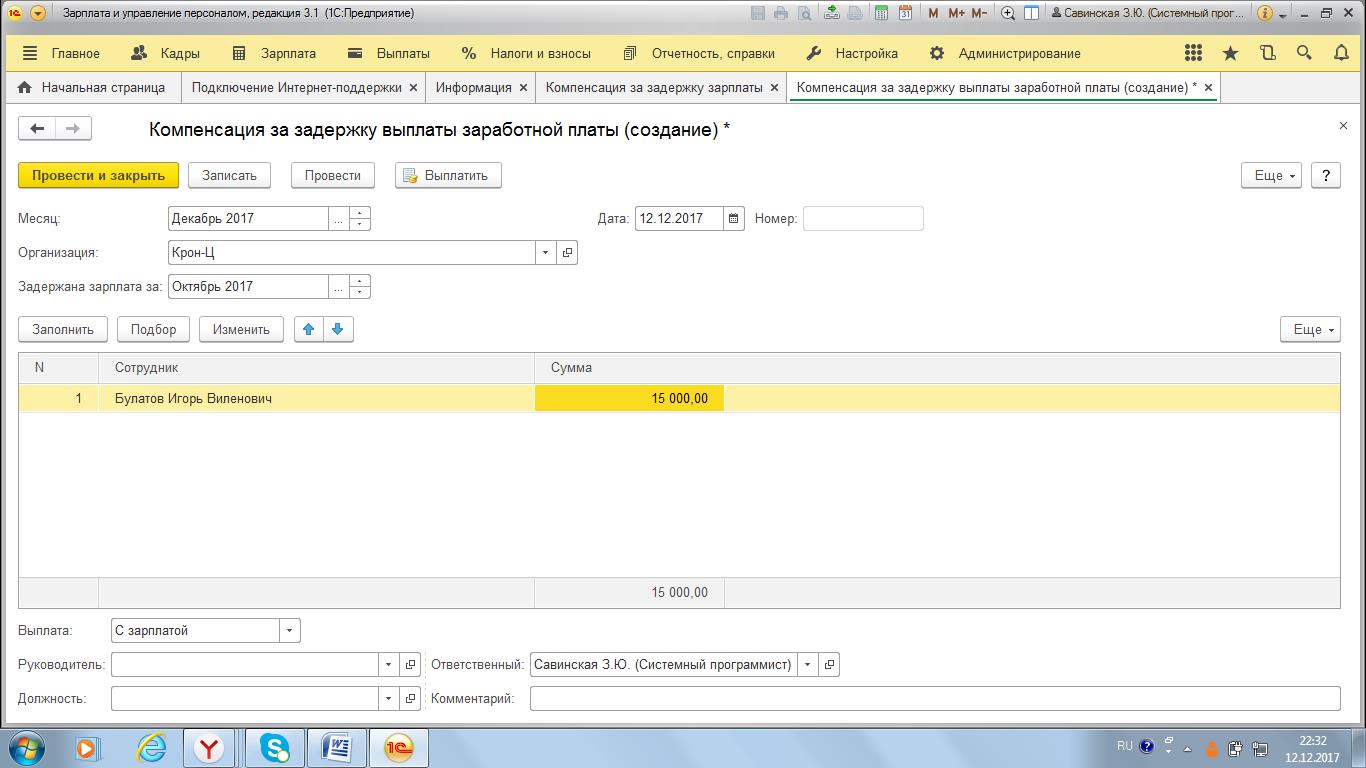1366x768 pixels.
Task: Open the upper Еще dropdown menu
Action: 1274,175
